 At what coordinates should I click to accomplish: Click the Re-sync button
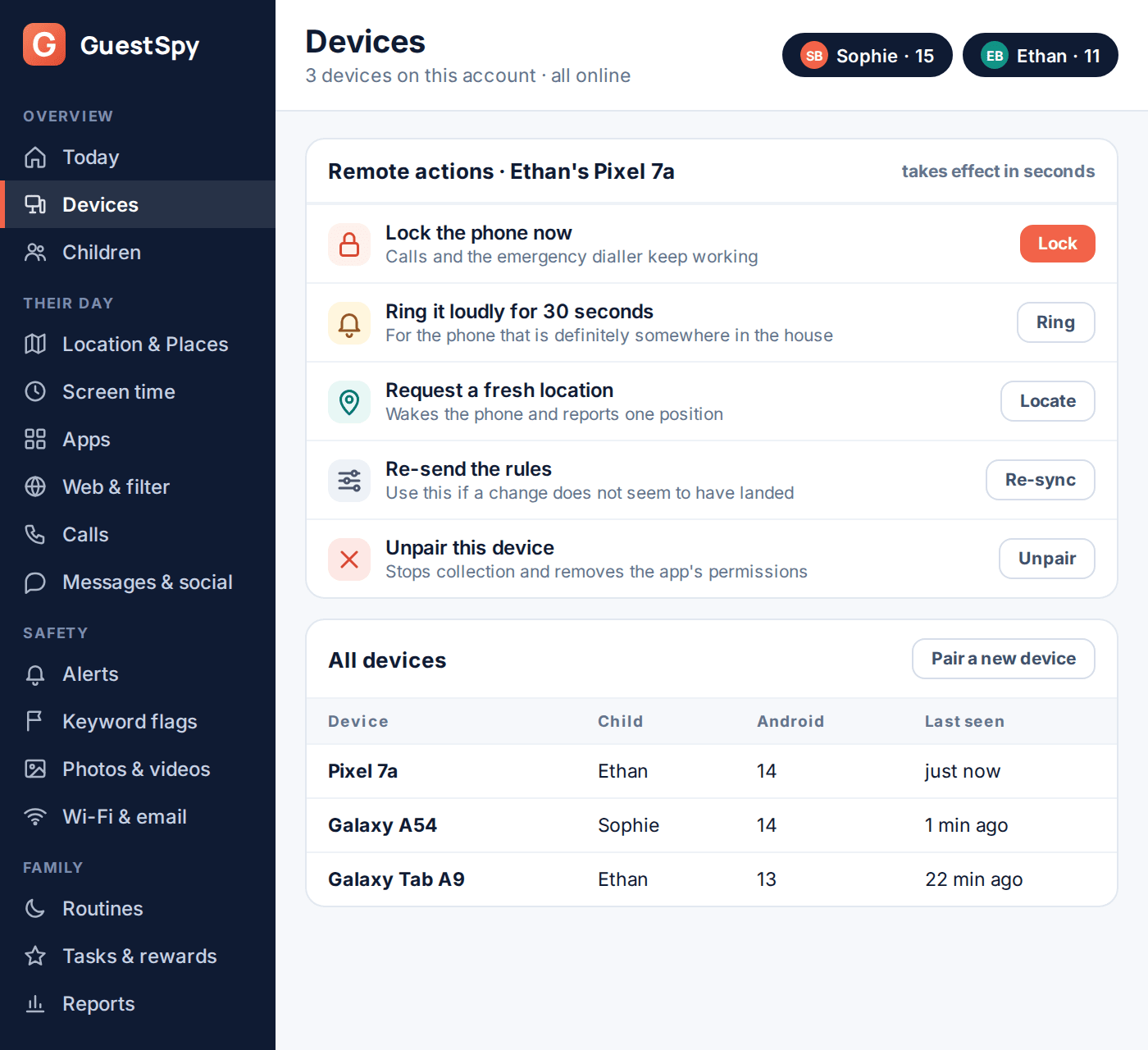pyautogui.click(x=1040, y=480)
